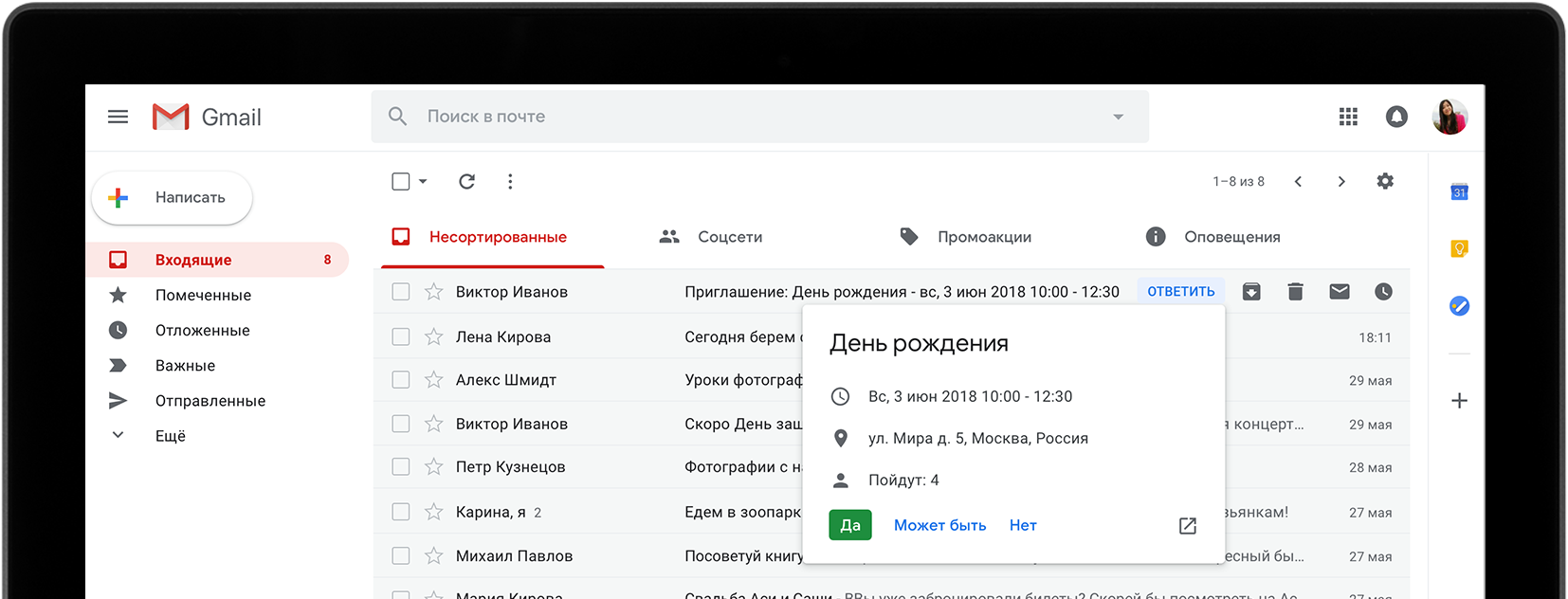Click in the Поиск в почте field
This screenshot has width=1568, height=599.
click(739, 117)
